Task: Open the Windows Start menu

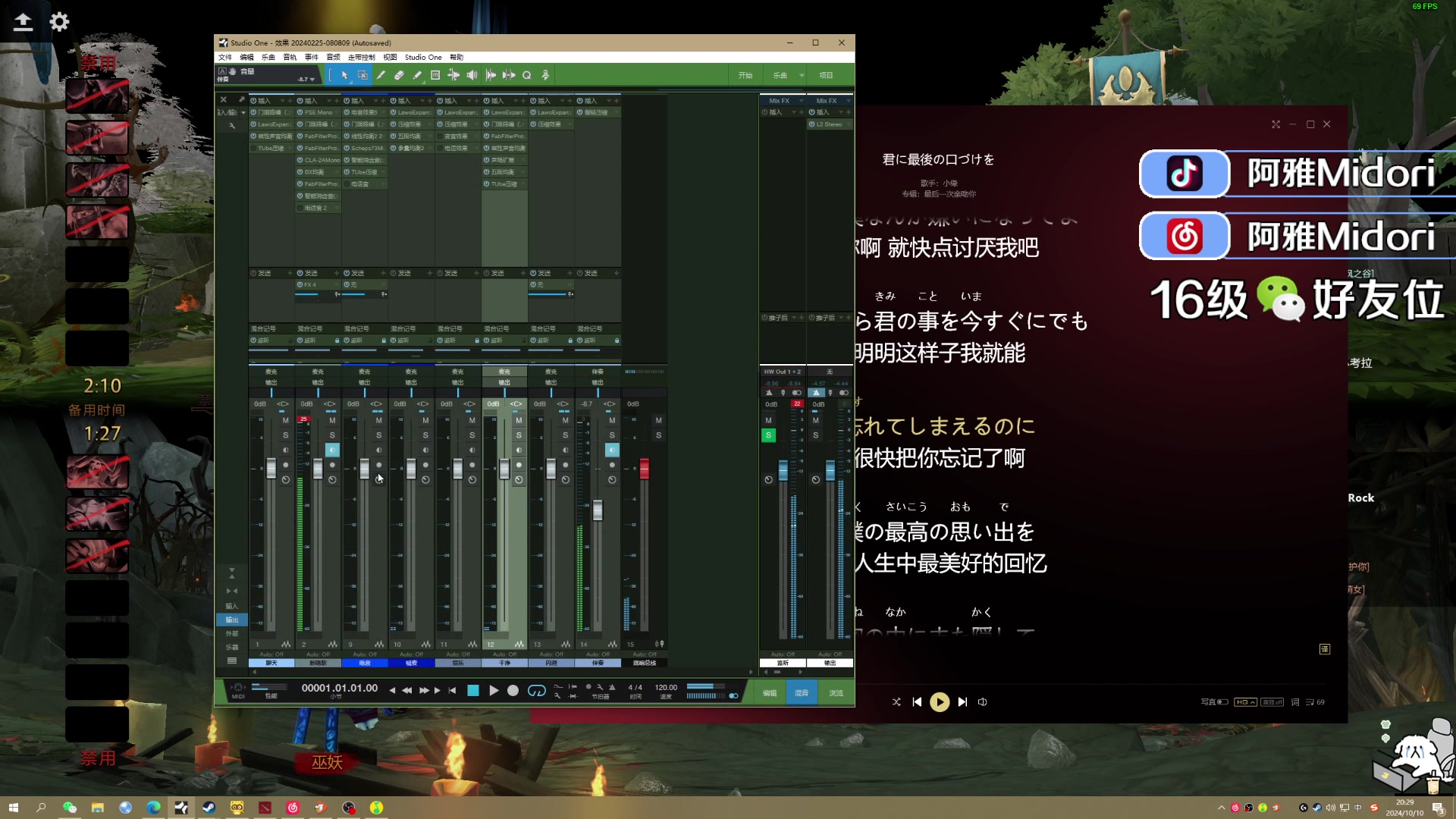Action: 13,808
